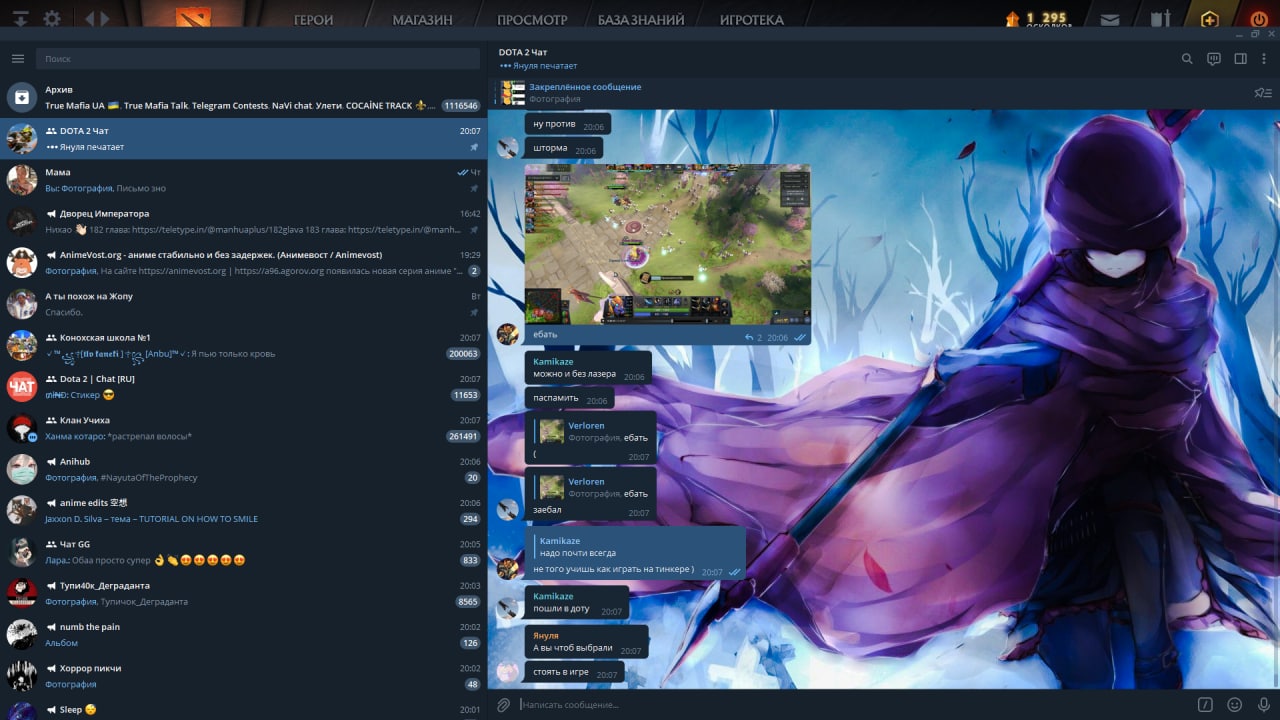Open the Хоррор пикчи channel

(x=244, y=676)
